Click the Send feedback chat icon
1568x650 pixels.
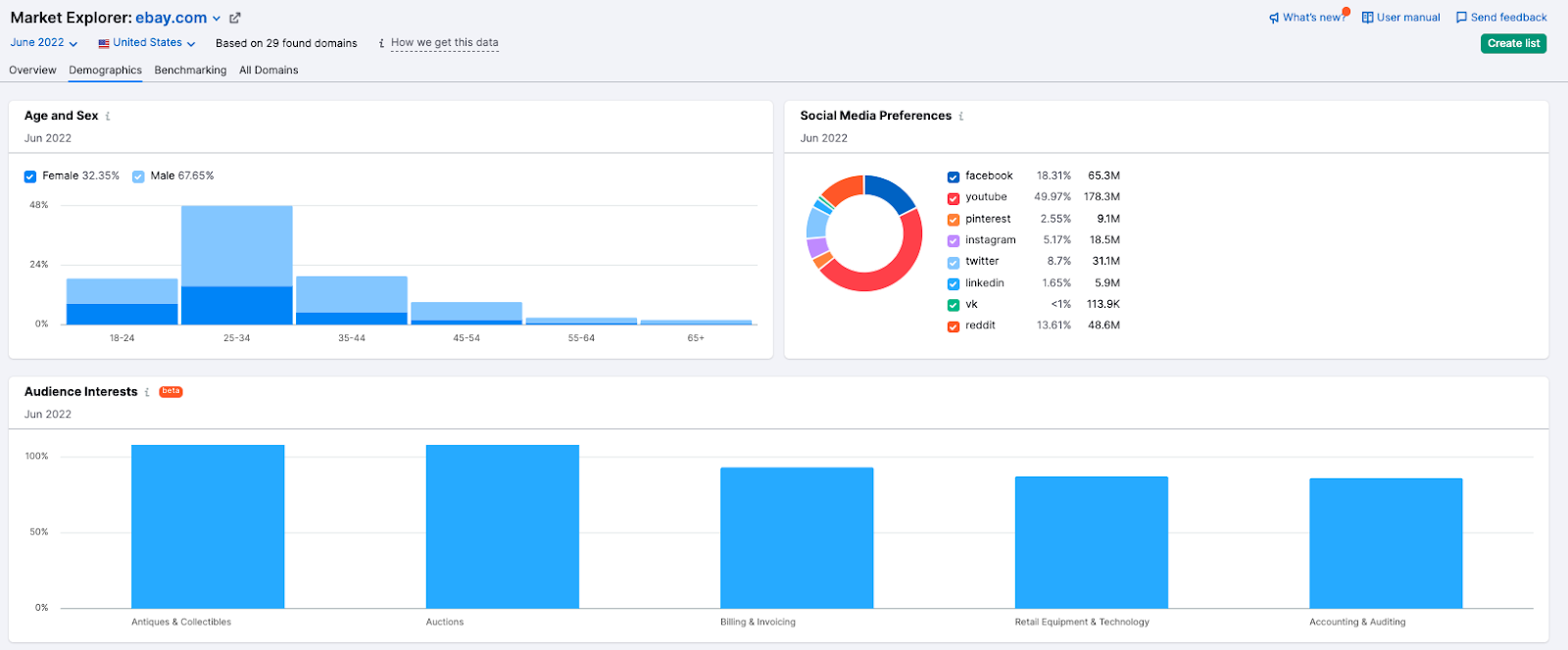pos(1461,18)
